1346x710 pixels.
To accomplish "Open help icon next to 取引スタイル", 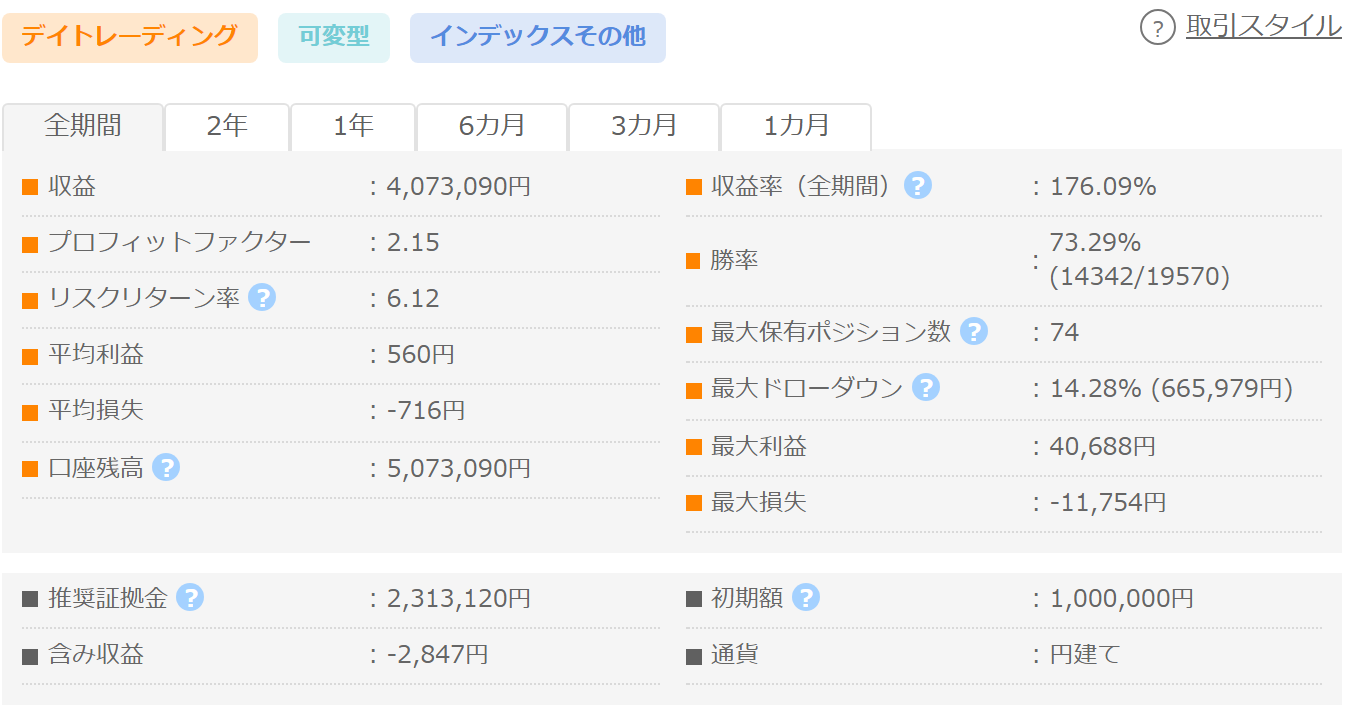I will [x=1157, y=27].
